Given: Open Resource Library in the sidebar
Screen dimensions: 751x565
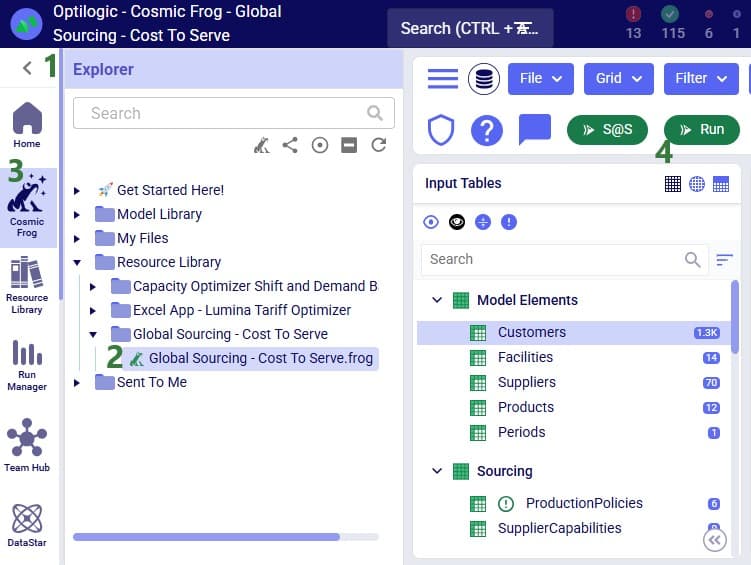Looking at the screenshot, I should [27, 286].
